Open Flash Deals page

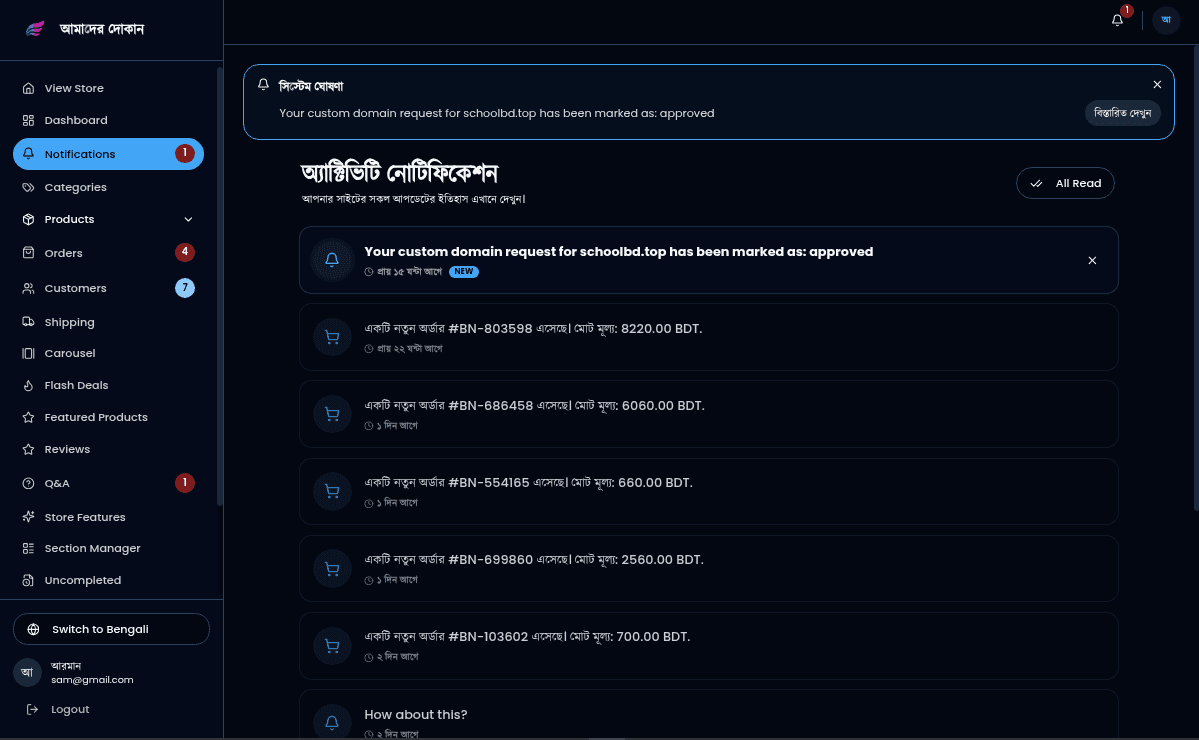[x=76, y=385]
